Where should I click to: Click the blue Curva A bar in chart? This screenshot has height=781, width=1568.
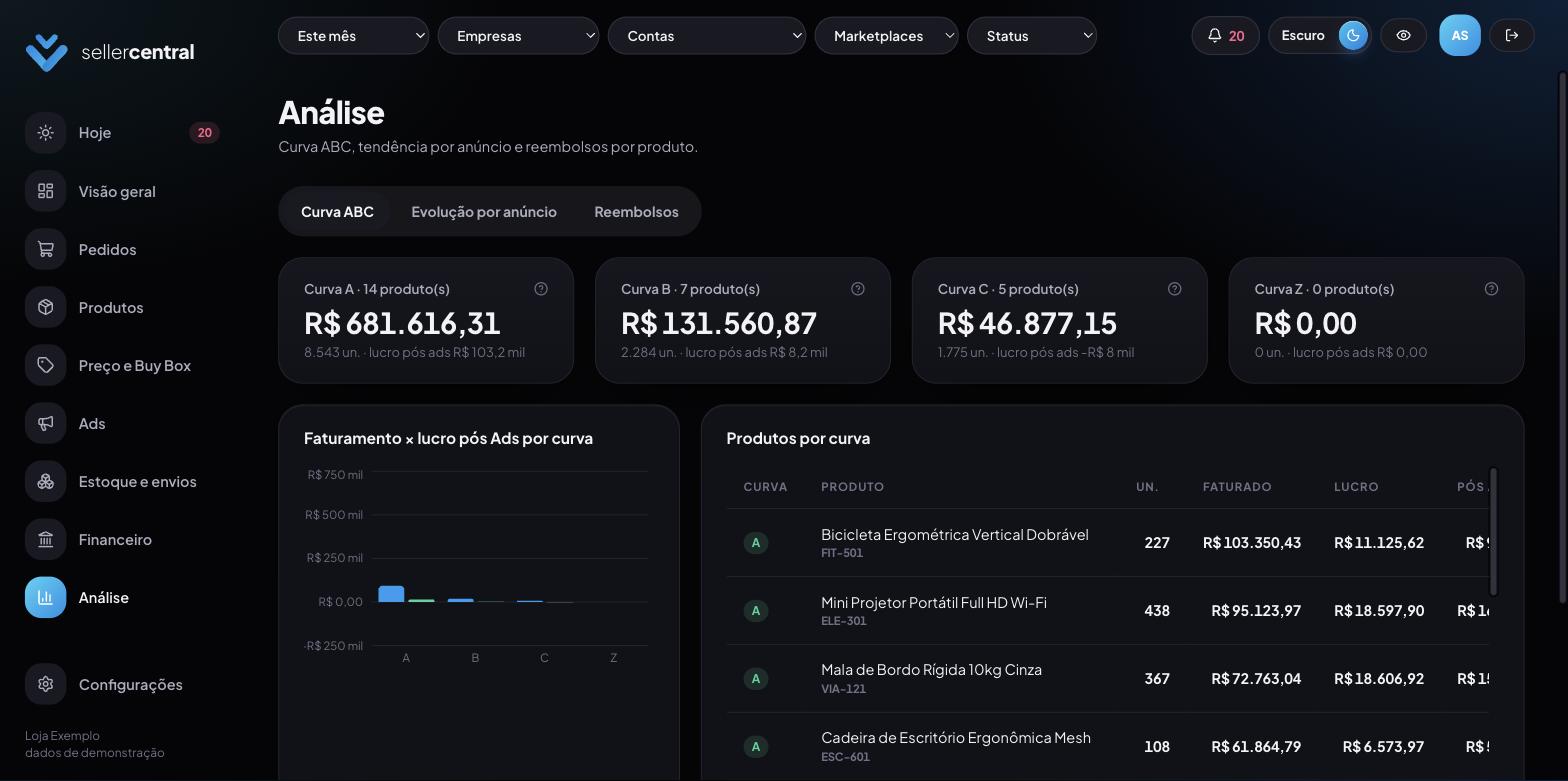point(391,594)
